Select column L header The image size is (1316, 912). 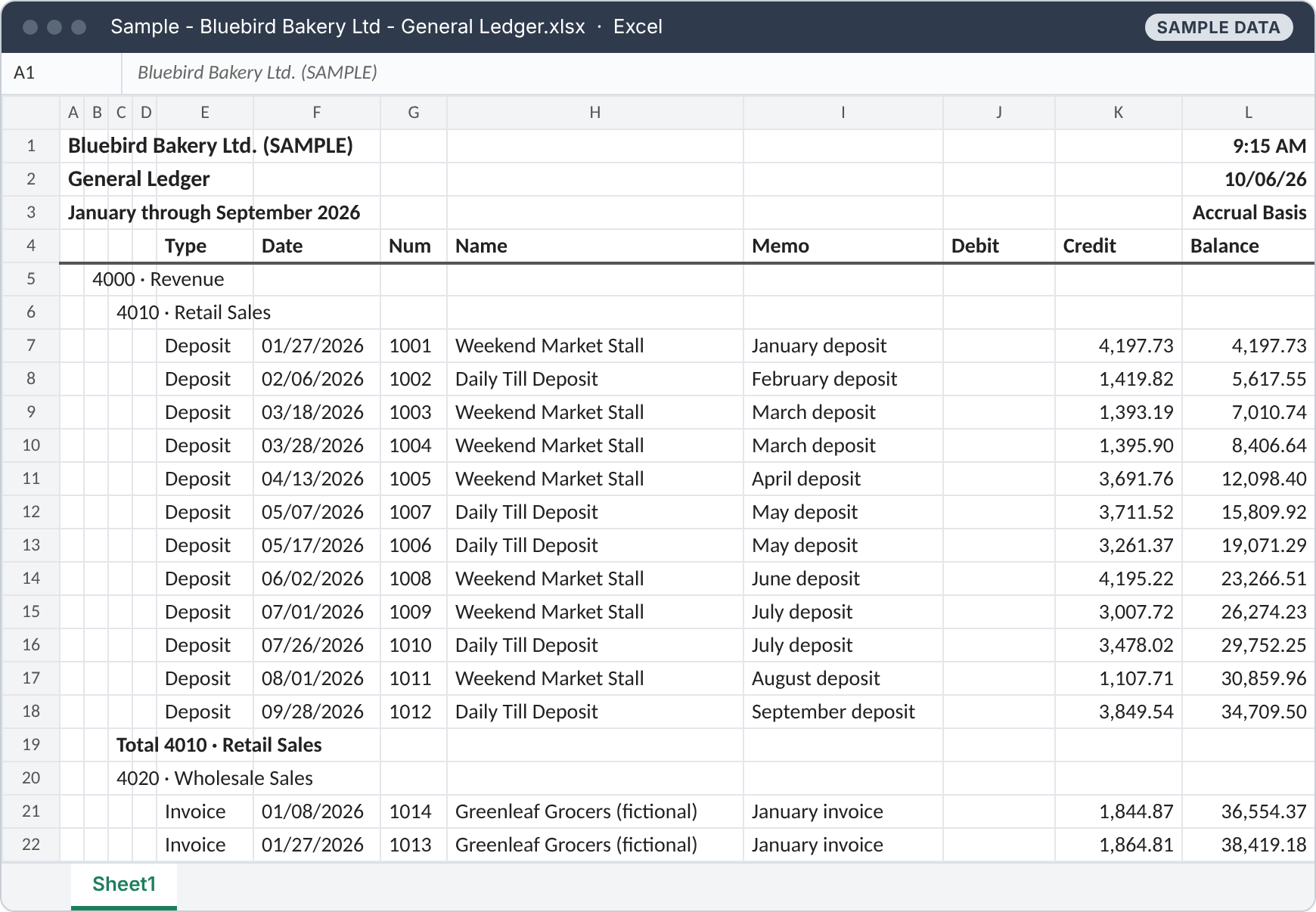(x=1249, y=113)
